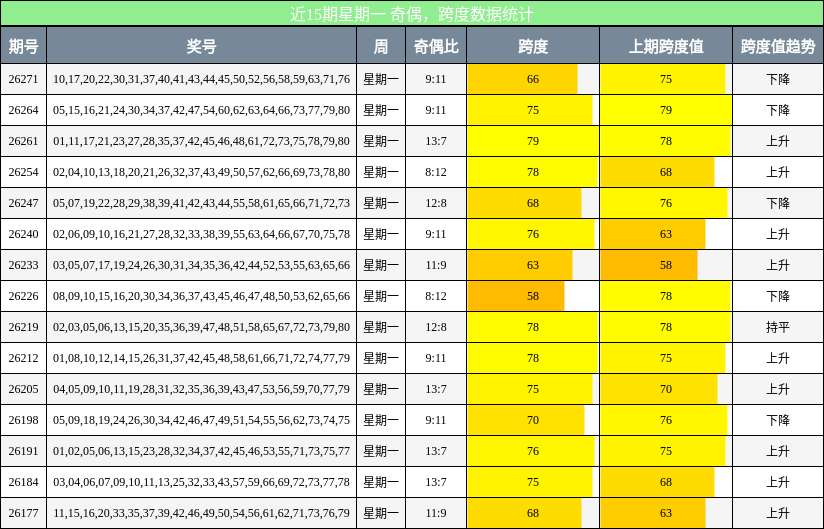This screenshot has width=824, height=529.
Task: Click the 上升 trend in row 26177
Action: point(778,513)
